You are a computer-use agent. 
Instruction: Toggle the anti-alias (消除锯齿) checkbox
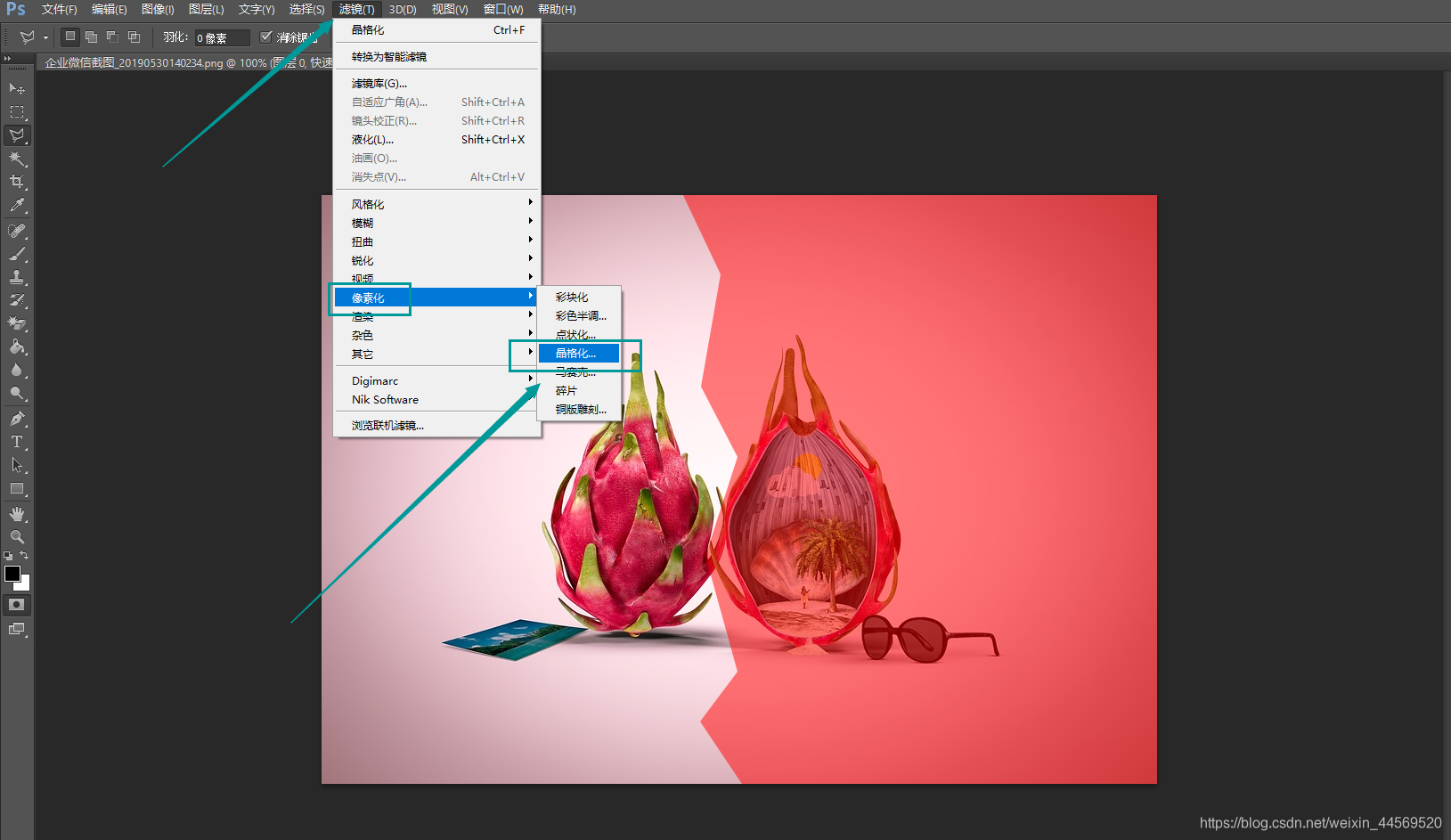[265, 37]
